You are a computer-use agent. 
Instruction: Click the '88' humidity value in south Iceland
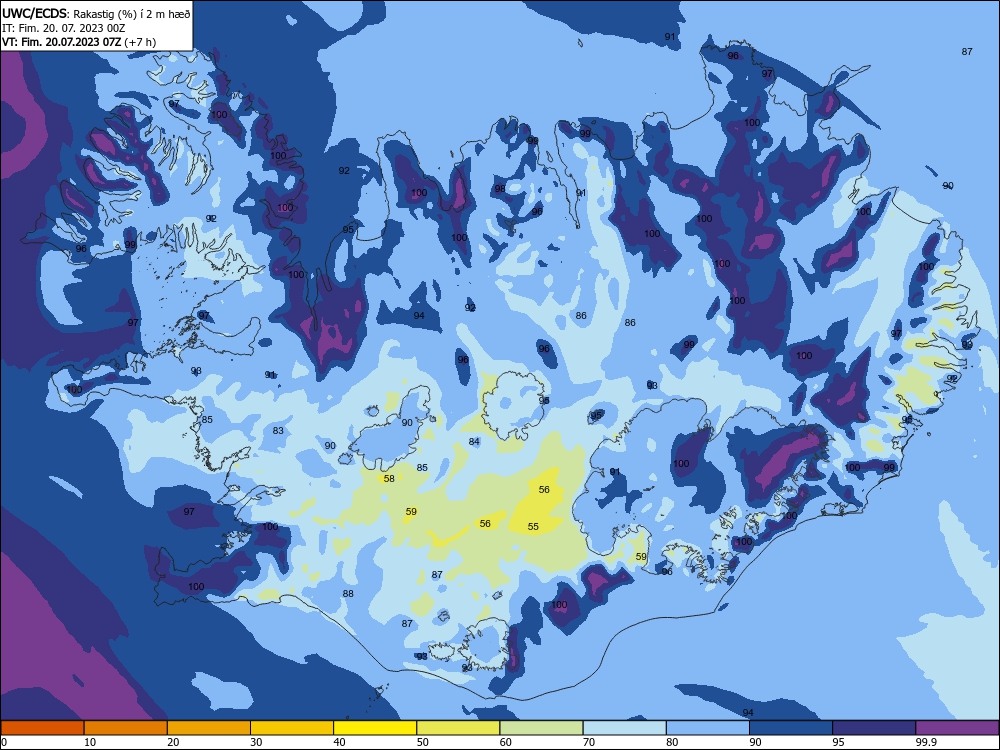pyautogui.click(x=348, y=593)
